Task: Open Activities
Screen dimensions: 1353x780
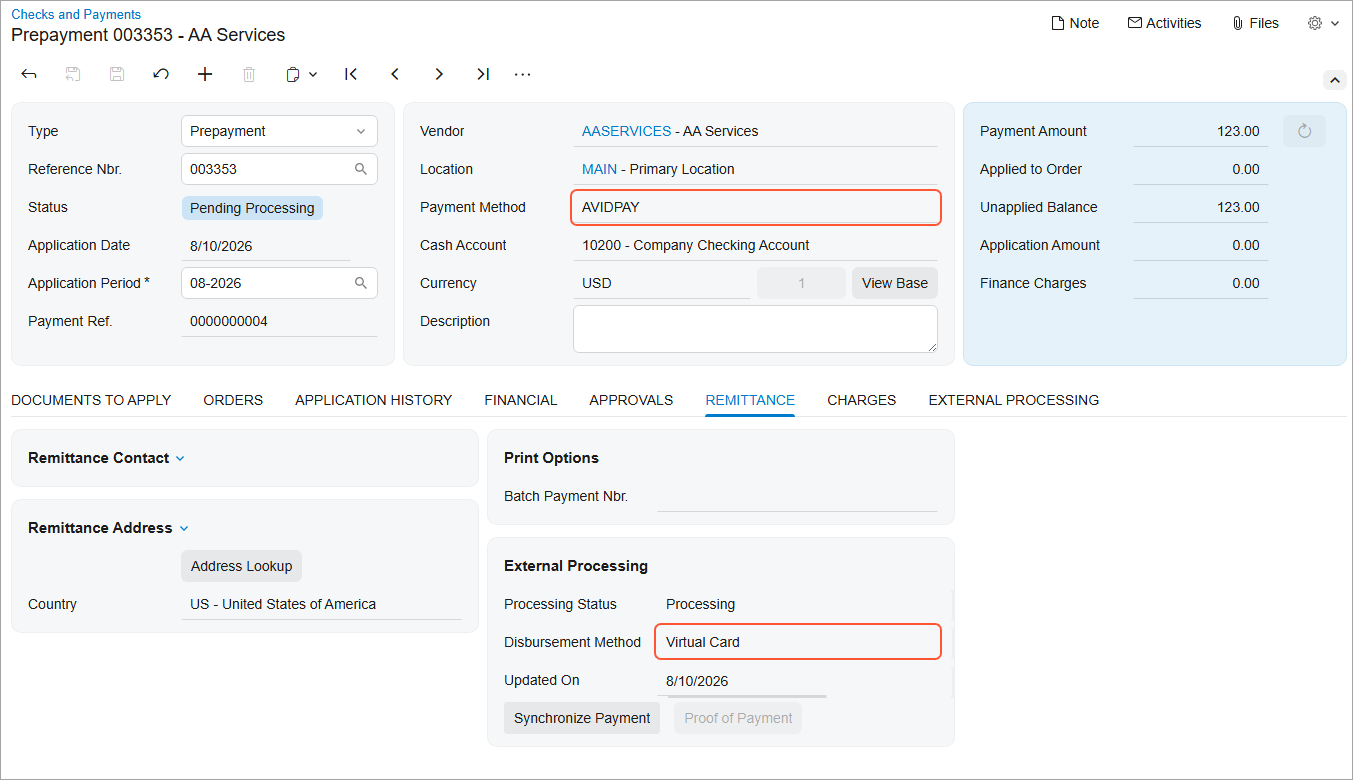Action: [1164, 23]
